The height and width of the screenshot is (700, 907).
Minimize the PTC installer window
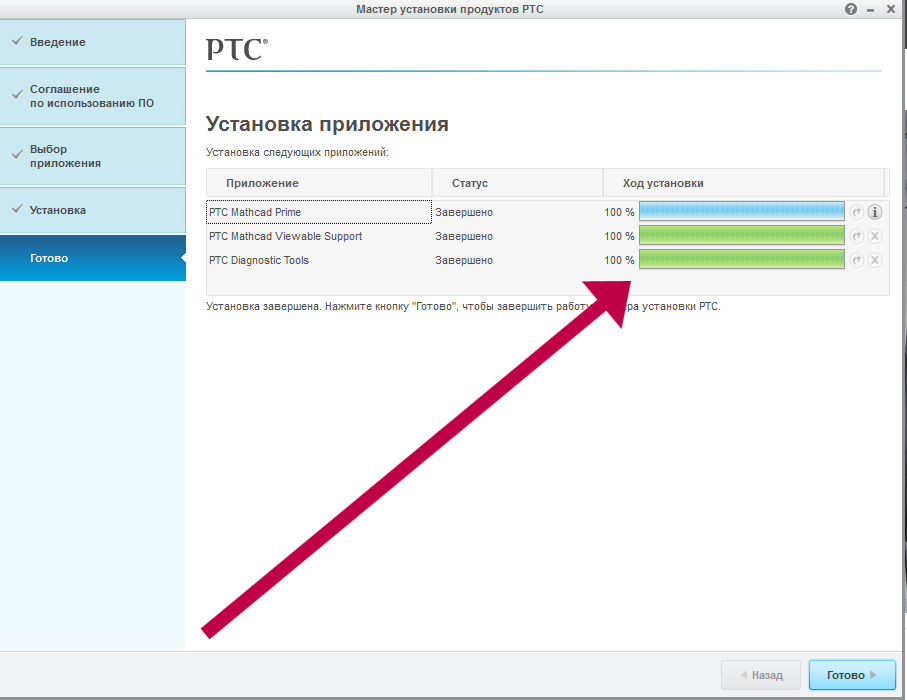871,9
